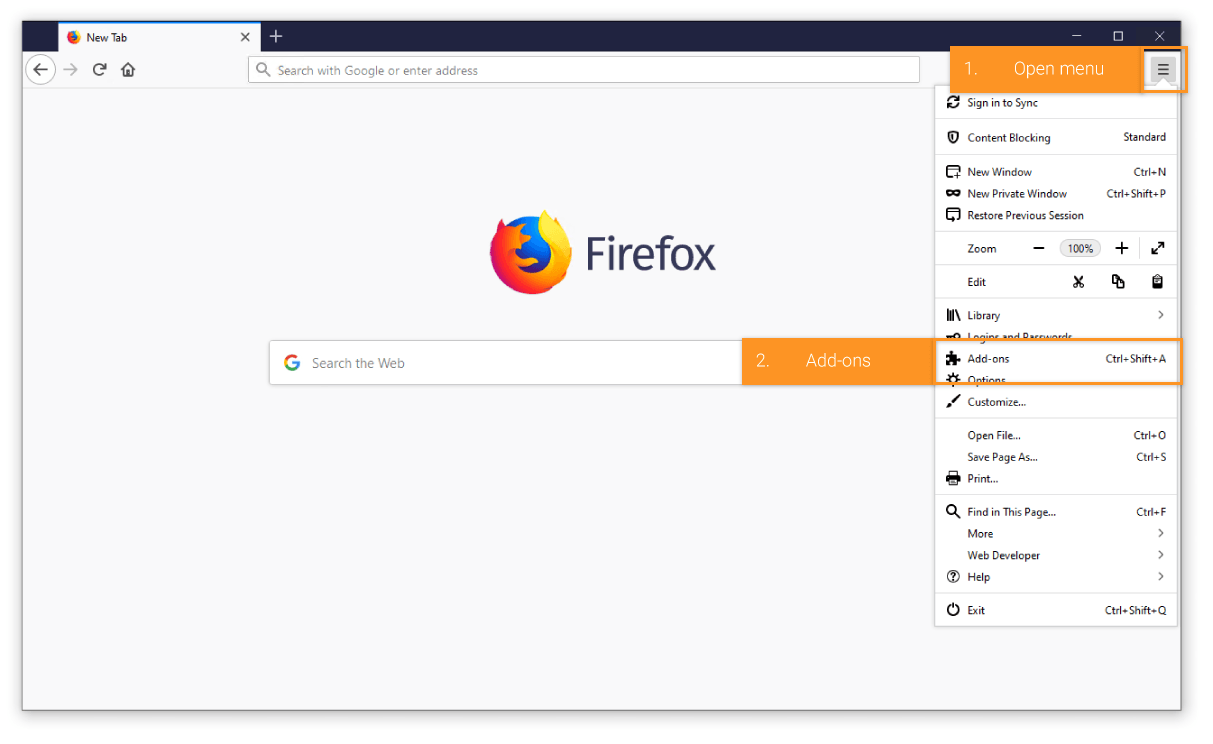Go back with the back arrow
This screenshot has height=744, width=1213.
40,70
